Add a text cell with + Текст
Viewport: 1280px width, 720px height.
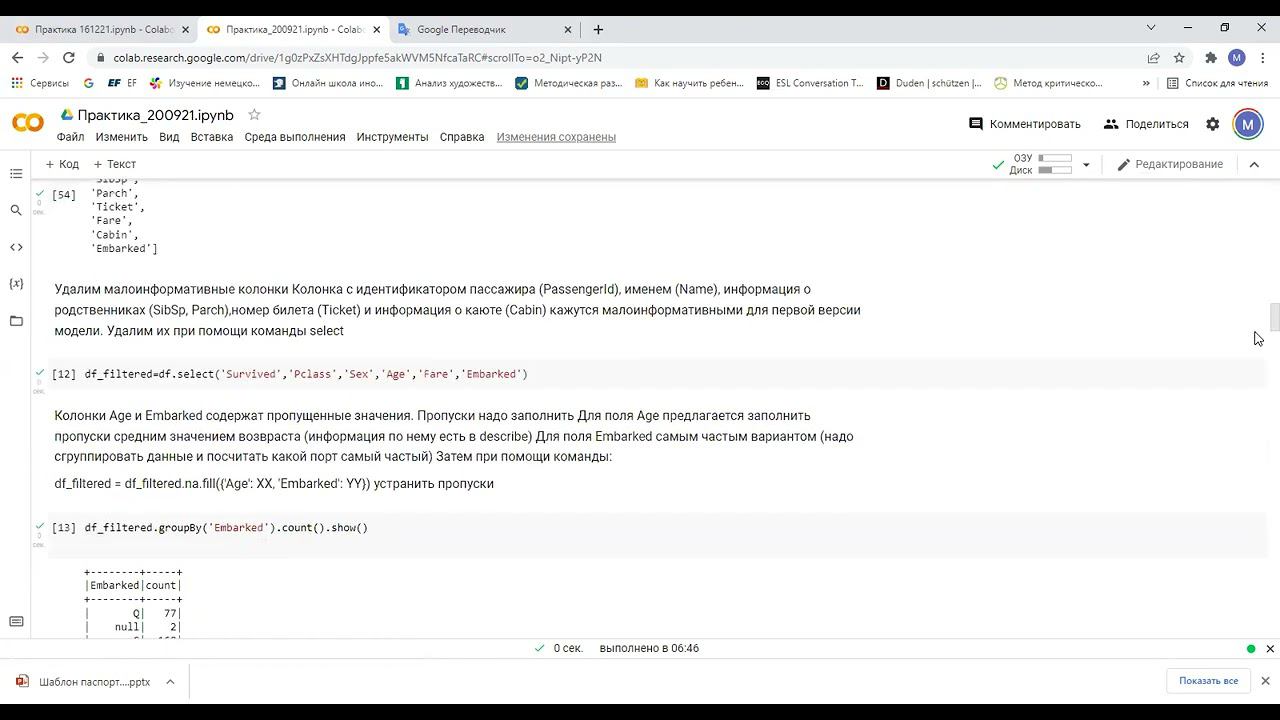pyautogui.click(x=115, y=164)
